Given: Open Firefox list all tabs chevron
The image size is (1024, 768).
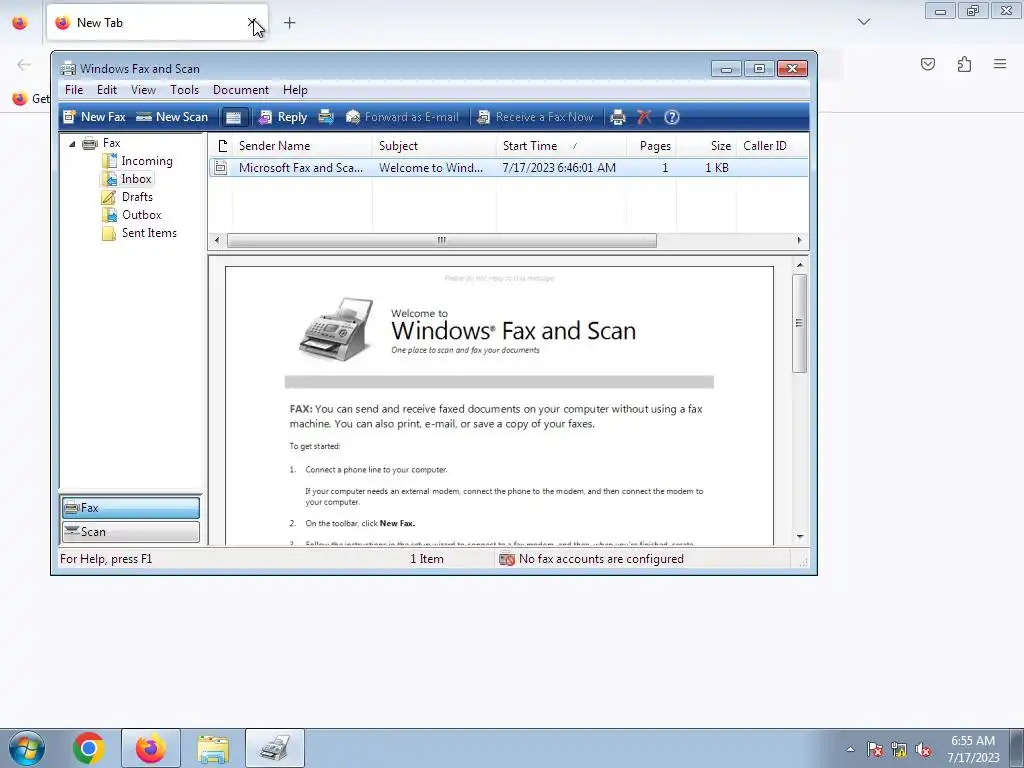Looking at the screenshot, I should pos(863,22).
